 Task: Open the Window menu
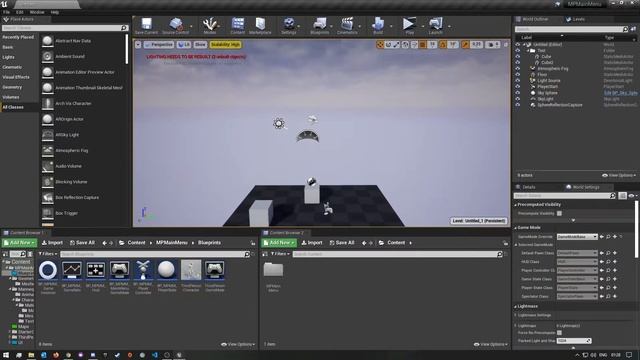(37, 12)
